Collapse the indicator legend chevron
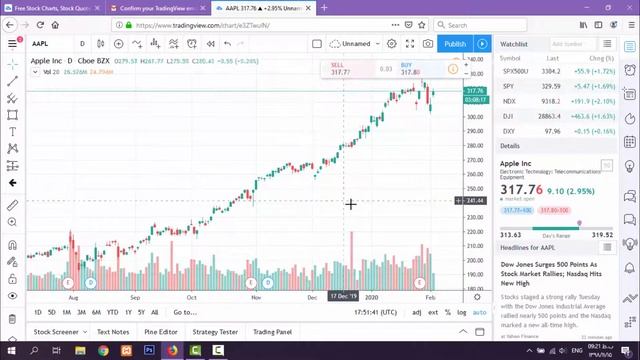 pos(35,72)
